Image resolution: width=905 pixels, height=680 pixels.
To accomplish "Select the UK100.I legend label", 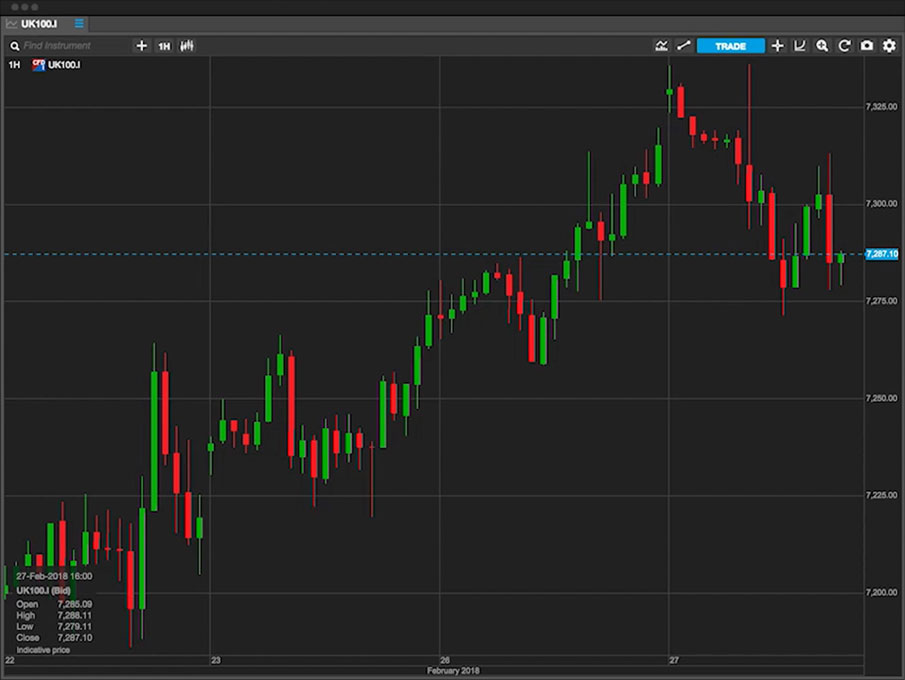I will 65,64.
